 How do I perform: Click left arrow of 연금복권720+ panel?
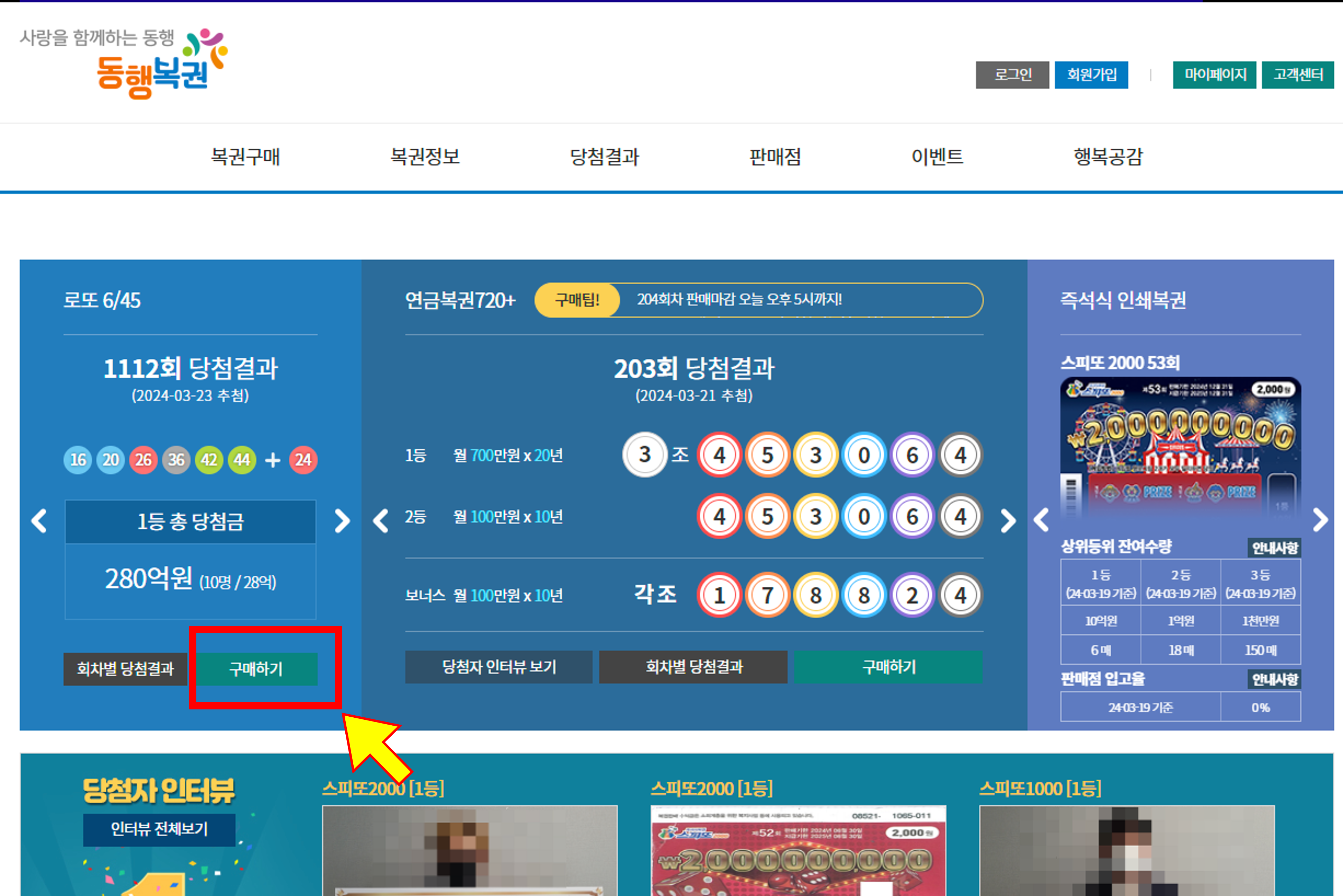point(381,521)
